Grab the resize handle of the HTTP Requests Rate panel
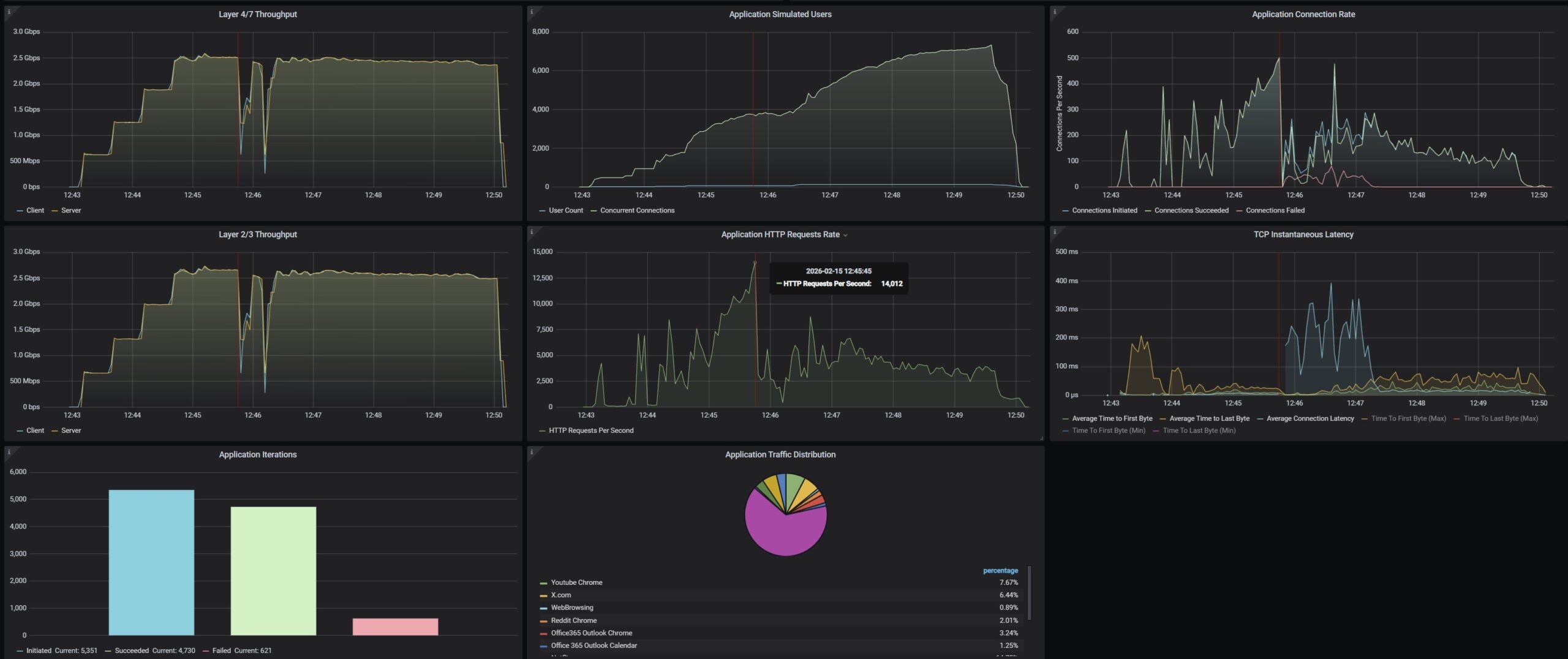Image resolution: width=1568 pixels, height=659 pixels. [1041, 438]
